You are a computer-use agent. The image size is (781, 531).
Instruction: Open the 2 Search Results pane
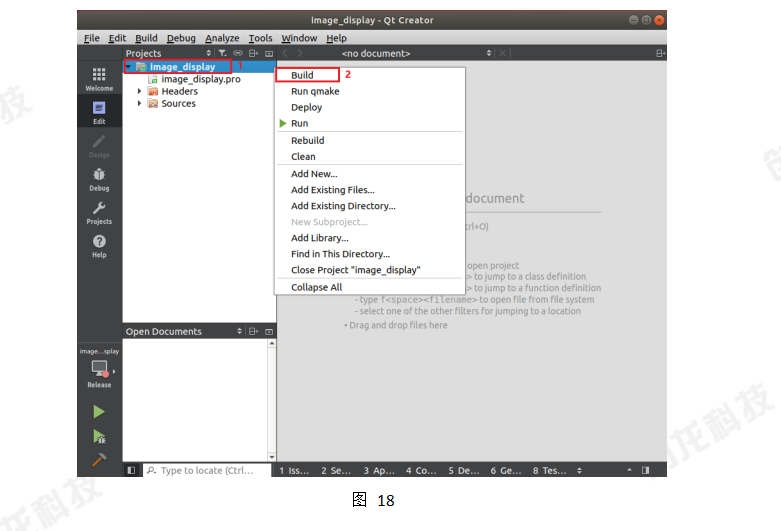(x=336, y=470)
